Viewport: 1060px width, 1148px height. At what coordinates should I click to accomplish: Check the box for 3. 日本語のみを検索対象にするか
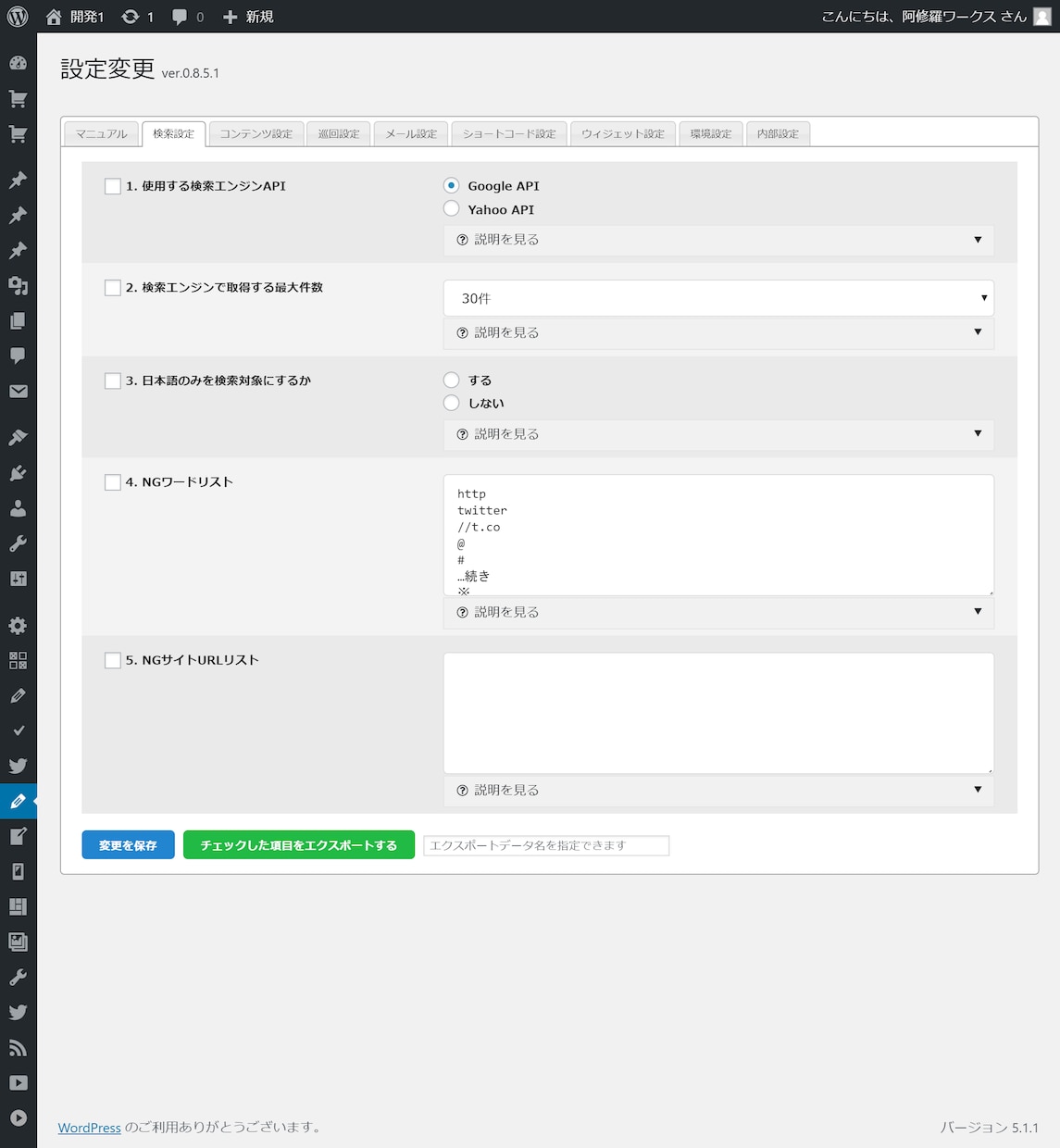pyautogui.click(x=113, y=381)
